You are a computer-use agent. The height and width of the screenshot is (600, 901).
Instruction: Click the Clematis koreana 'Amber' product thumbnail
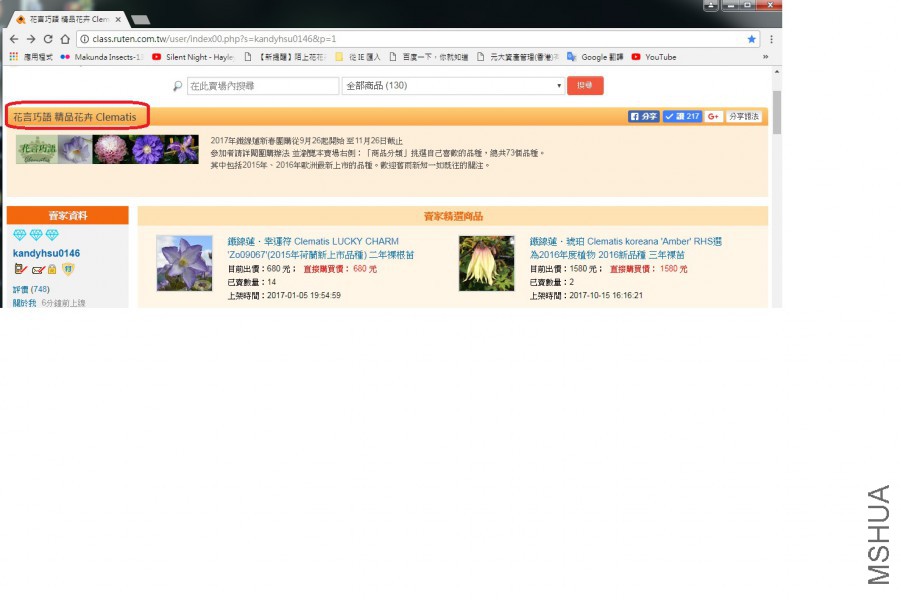pos(486,264)
